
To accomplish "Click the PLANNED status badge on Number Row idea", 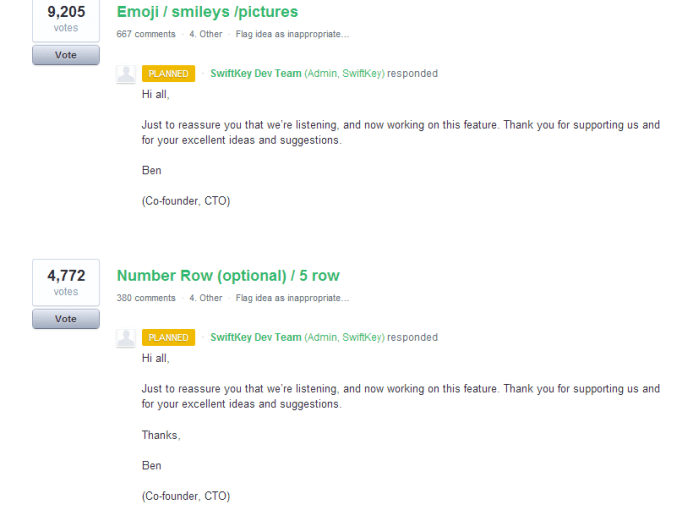I will (168, 338).
